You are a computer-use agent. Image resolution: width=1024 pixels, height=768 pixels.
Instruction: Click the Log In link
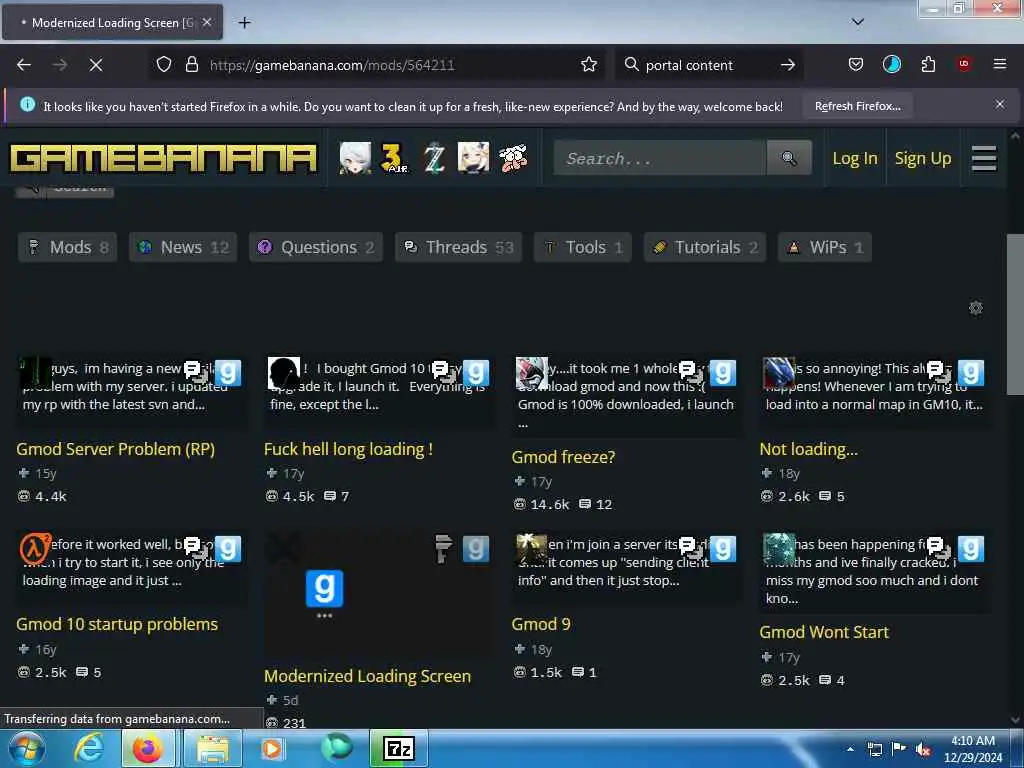855,159
